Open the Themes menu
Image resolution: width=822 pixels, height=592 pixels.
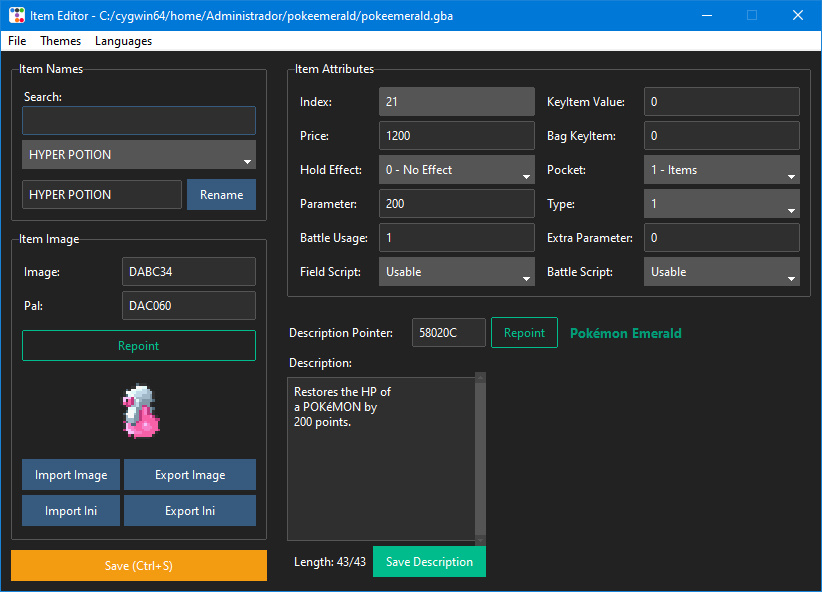point(61,41)
